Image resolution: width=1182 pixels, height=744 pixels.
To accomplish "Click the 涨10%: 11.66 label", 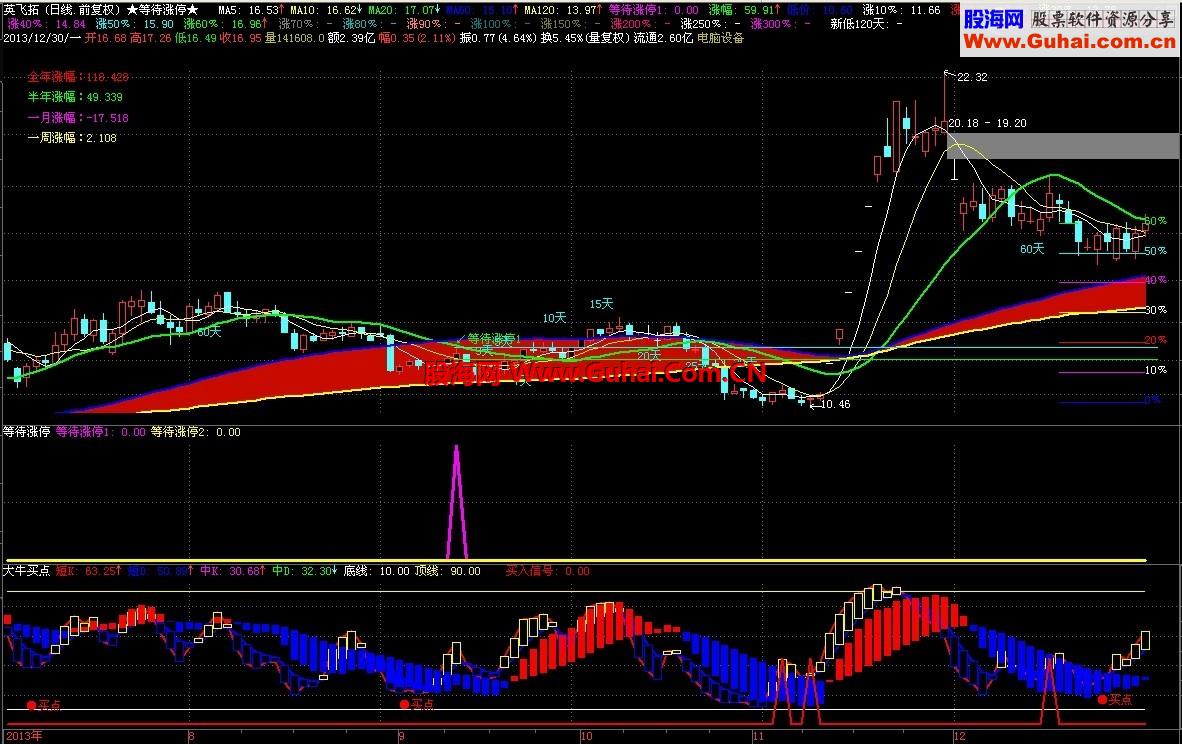I will (x=901, y=10).
